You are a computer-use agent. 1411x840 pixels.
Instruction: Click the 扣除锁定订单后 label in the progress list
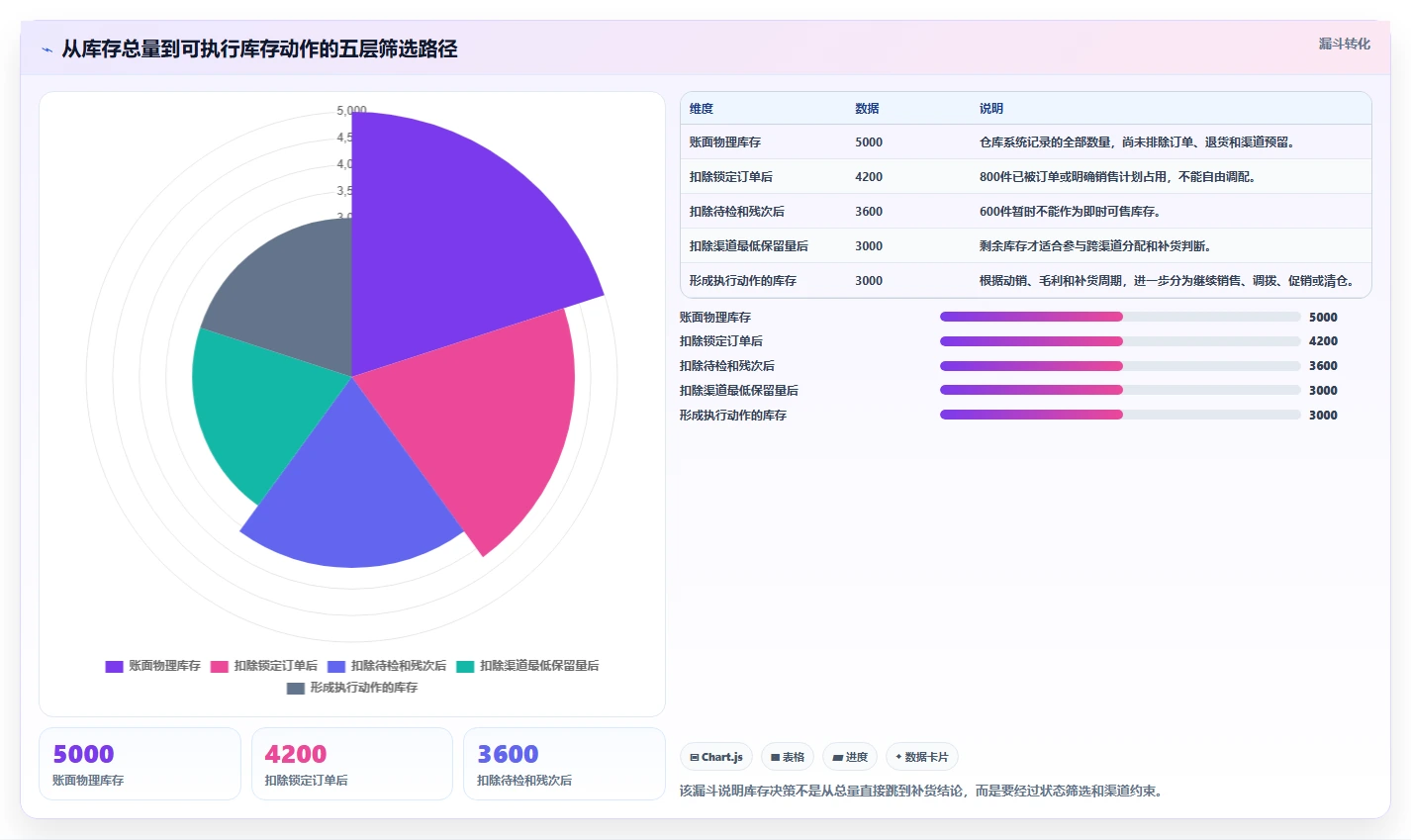point(721,341)
